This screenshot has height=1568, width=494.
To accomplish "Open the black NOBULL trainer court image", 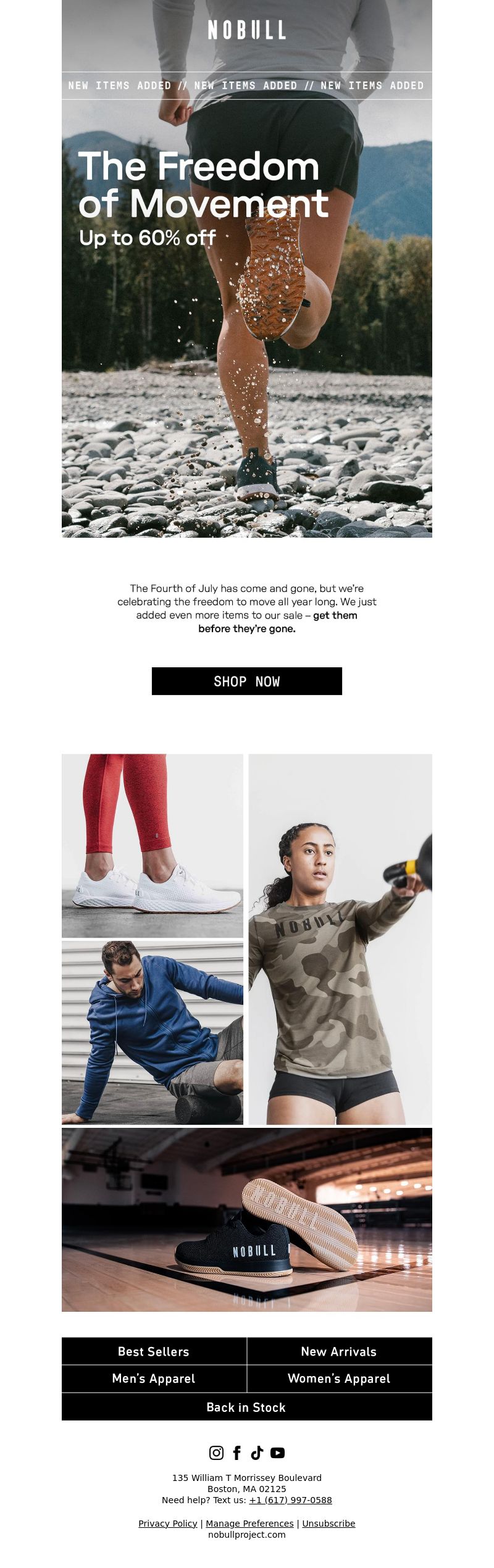I will point(247,1220).
